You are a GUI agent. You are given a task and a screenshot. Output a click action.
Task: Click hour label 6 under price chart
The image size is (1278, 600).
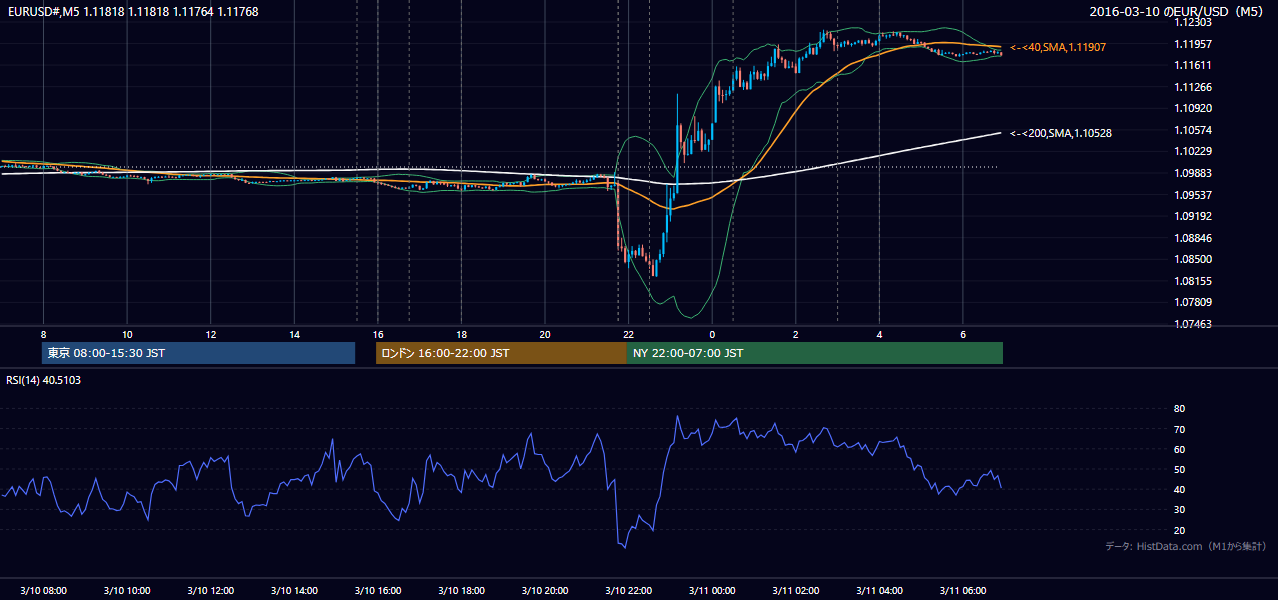coord(963,334)
